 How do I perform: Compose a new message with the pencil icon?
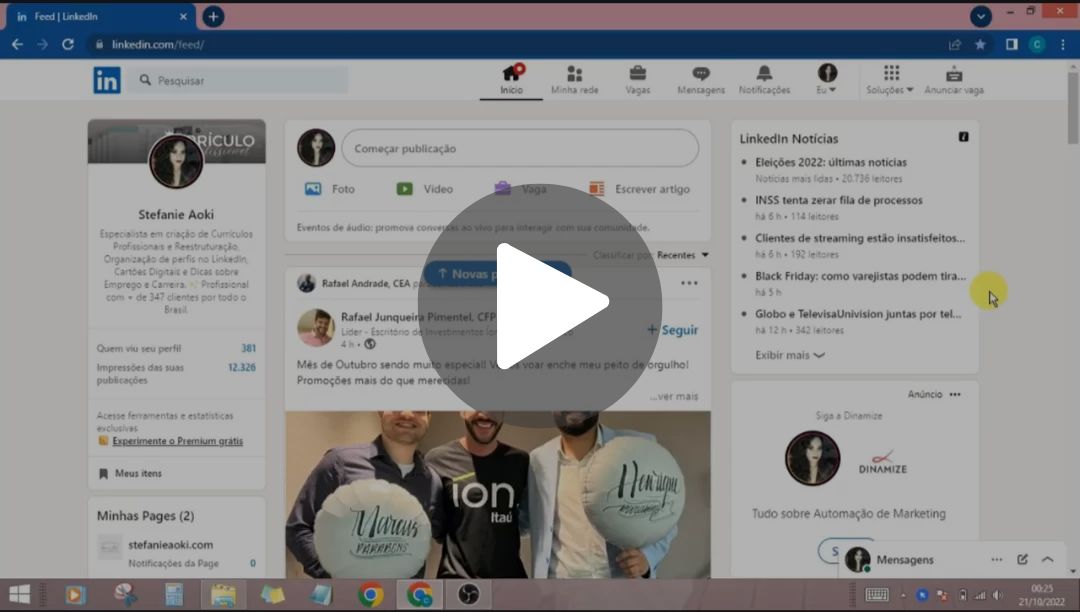click(x=1022, y=560)
